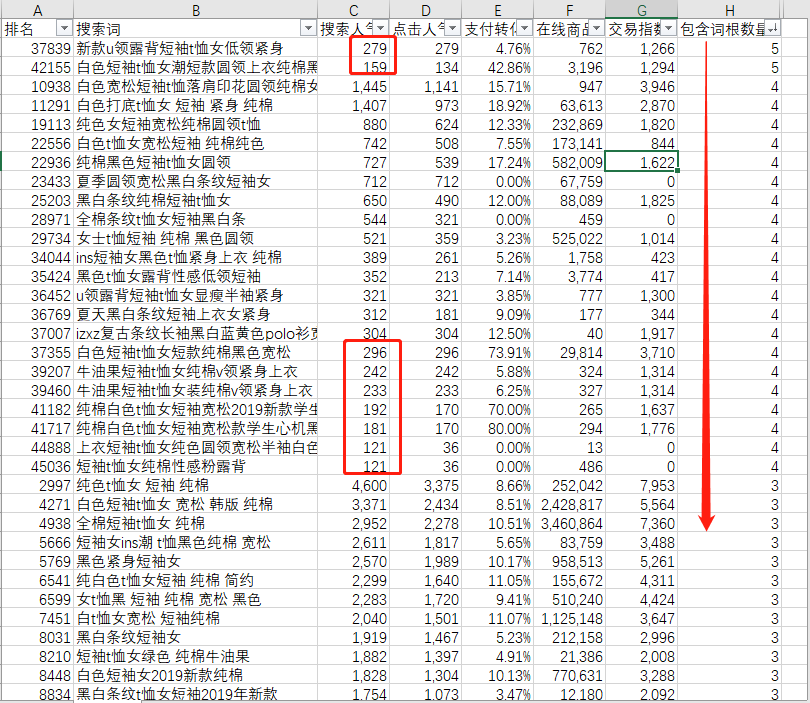Select cell ins短袖女黑色t恤紧身上衣 纯棉

click(195, 257)
